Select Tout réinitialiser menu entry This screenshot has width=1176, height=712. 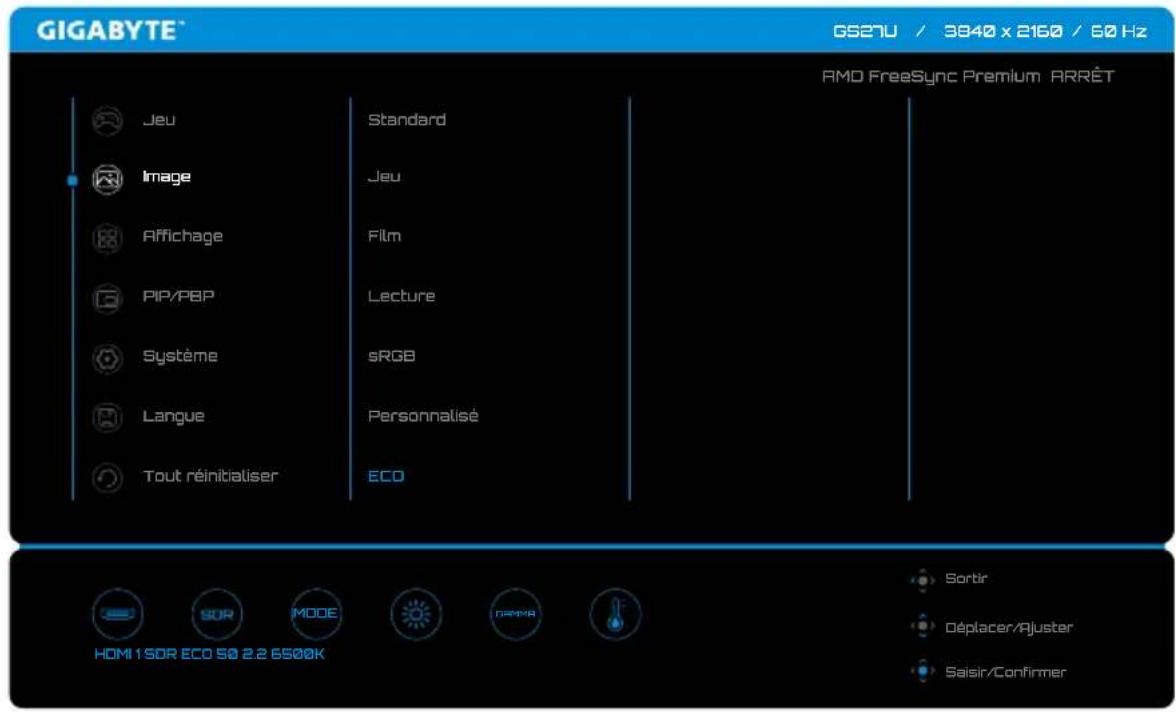[211, 476]
